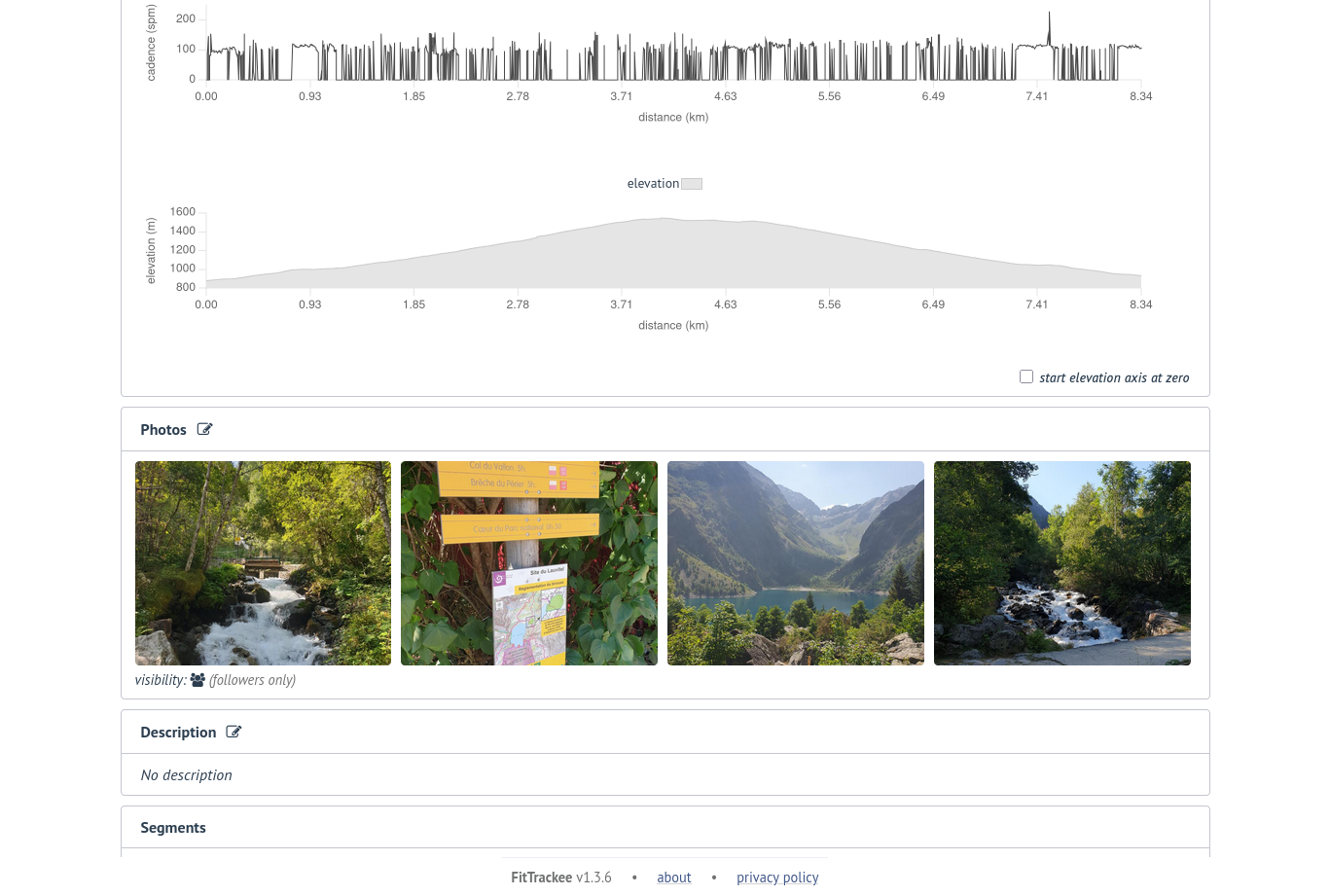The width and height of the screenshot is (1330, 896).
Task: Follow the about link in footer
Action: tap(674, 878)
